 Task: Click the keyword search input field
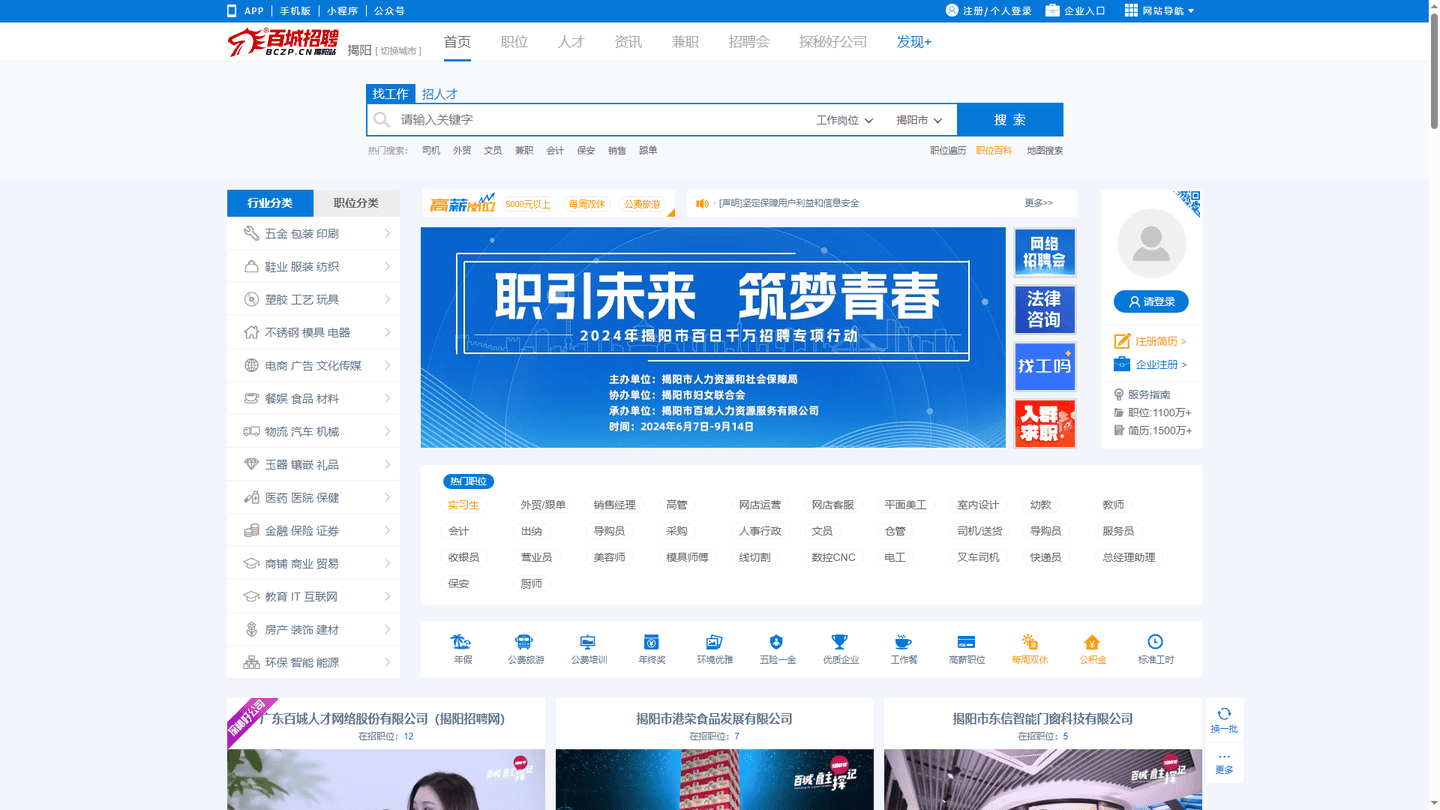coord(600,120)
